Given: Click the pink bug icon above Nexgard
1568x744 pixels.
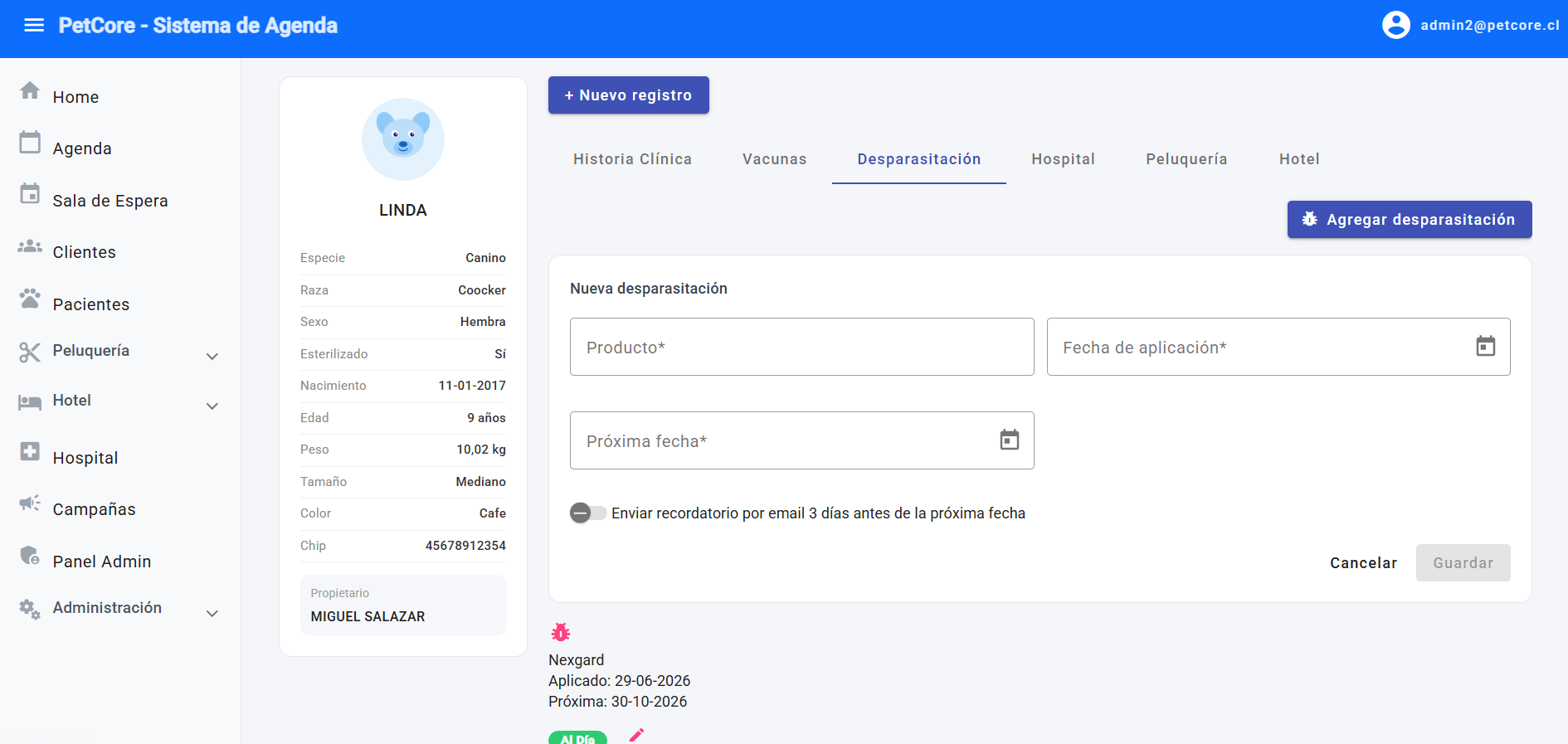Looking at the screenshot, I should (x=561, y=632).
